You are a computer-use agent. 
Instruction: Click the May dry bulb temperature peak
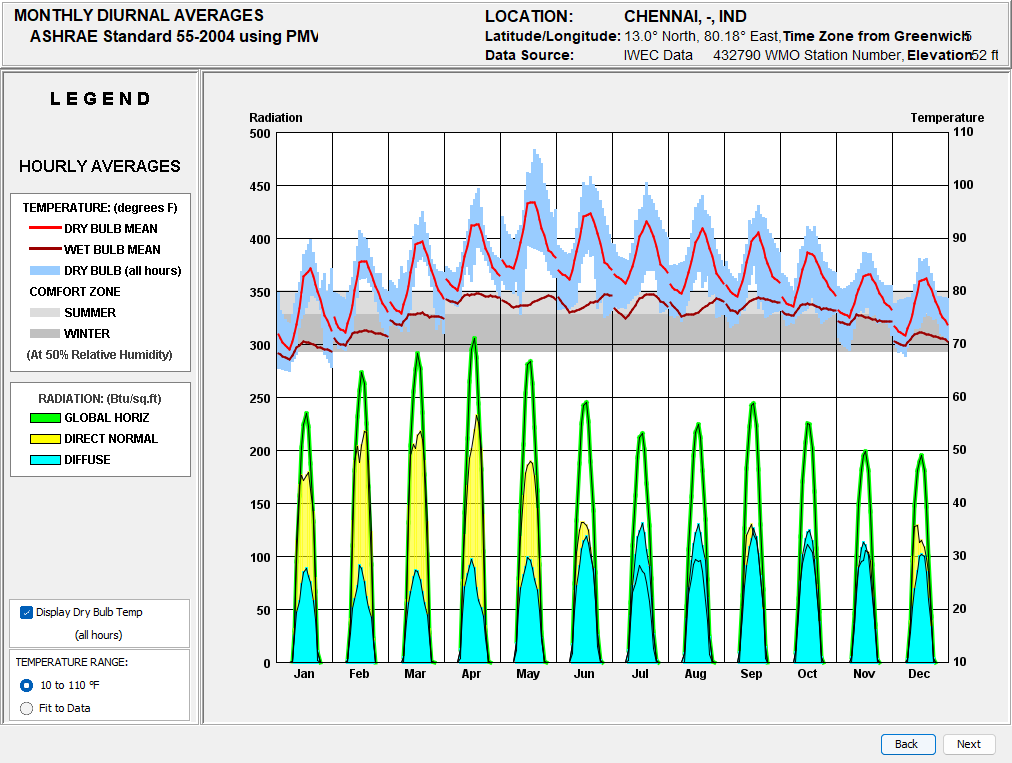532,203
